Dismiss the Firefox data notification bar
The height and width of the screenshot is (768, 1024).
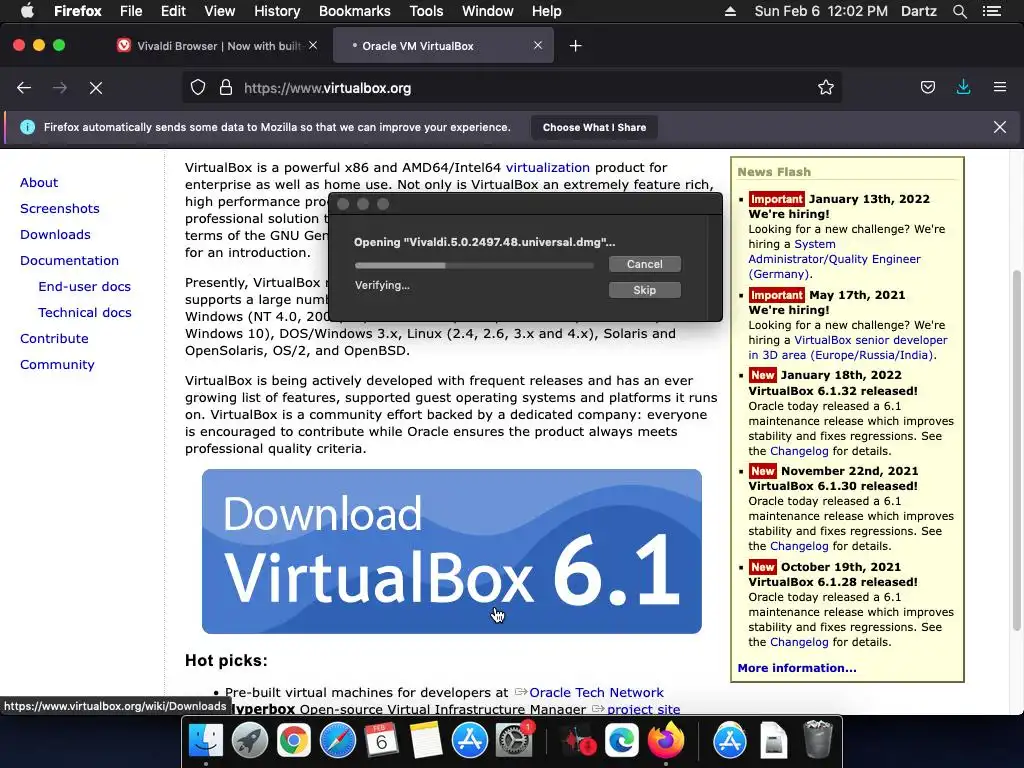pyautogui.click(x=1000, y=127)
